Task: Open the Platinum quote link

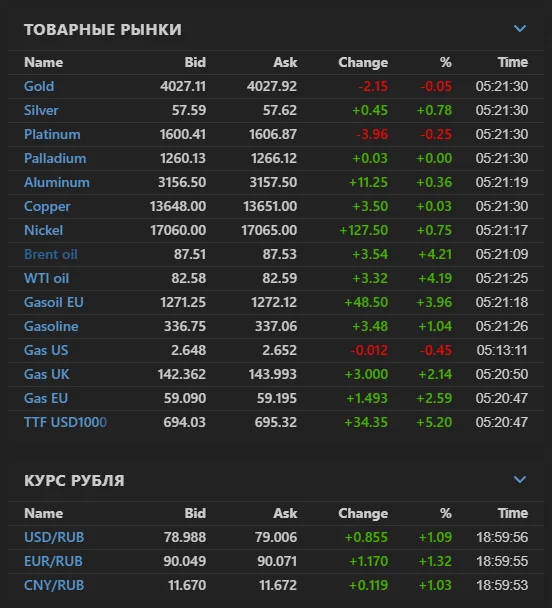Action: pos(52,134)
